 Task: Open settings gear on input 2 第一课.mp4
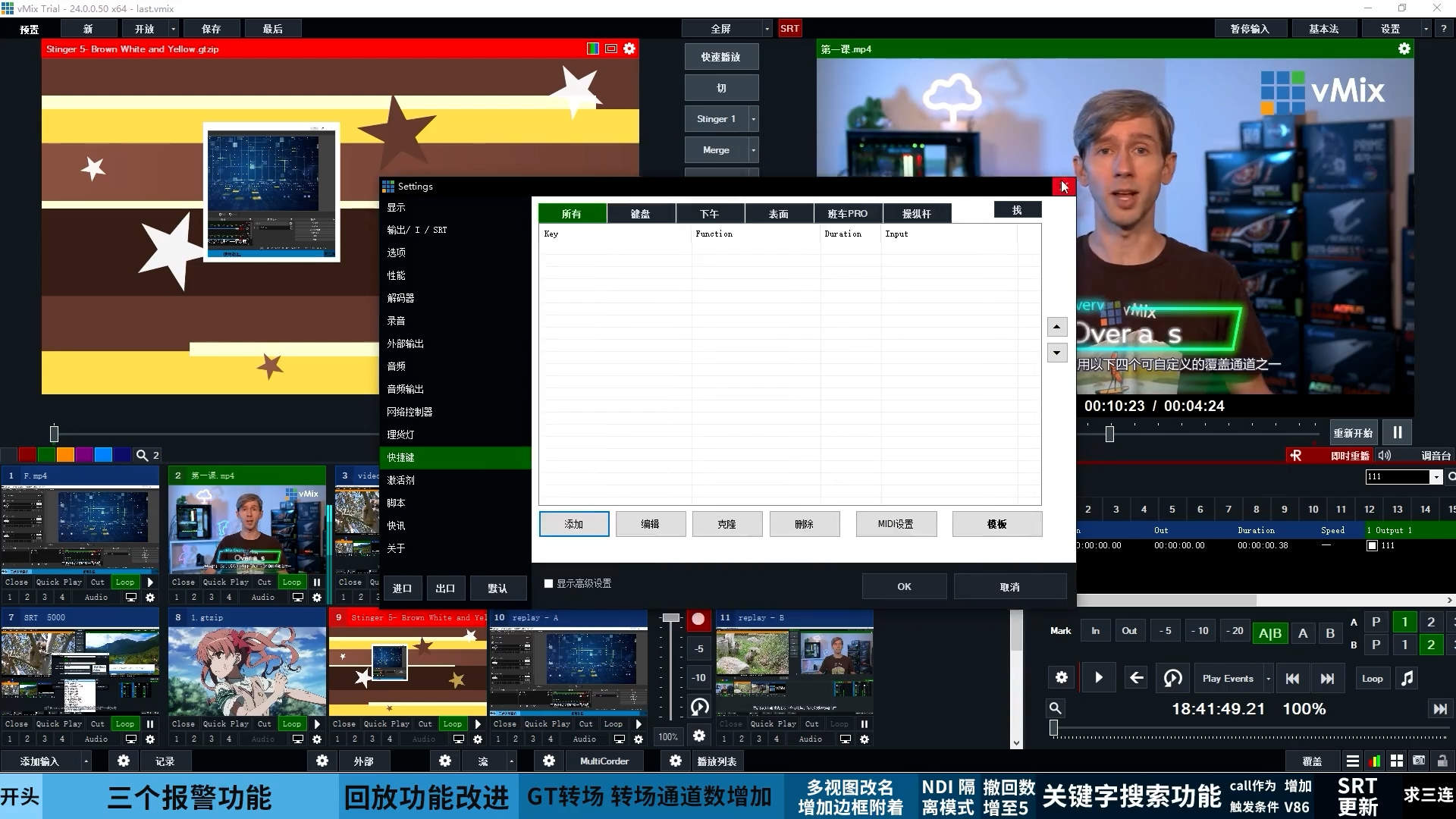[316, 598]
